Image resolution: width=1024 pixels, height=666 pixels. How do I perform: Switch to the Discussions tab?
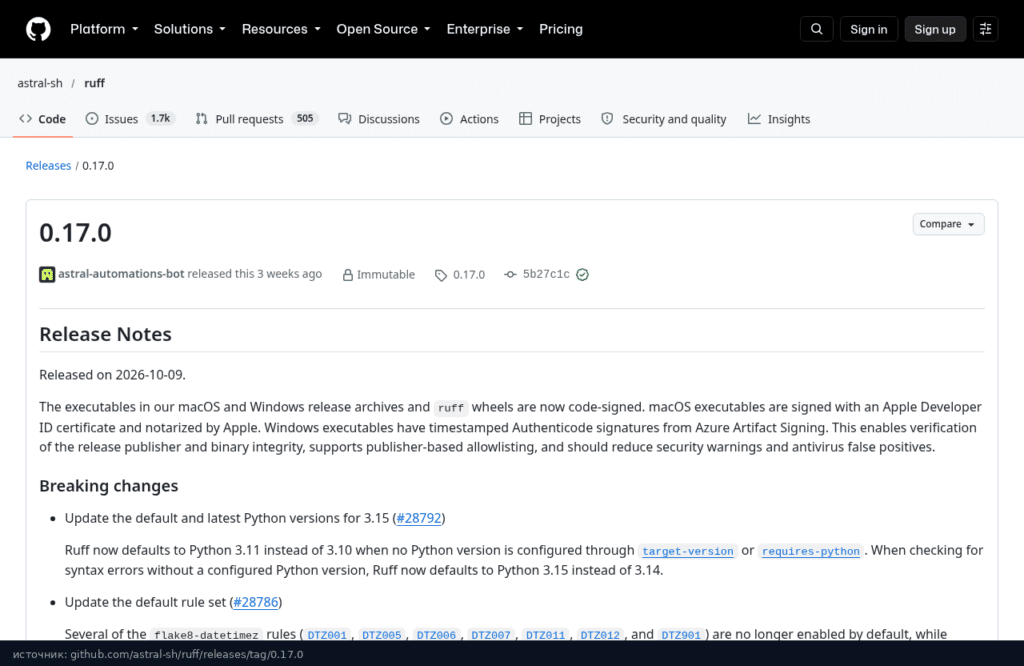click(379, 119)
